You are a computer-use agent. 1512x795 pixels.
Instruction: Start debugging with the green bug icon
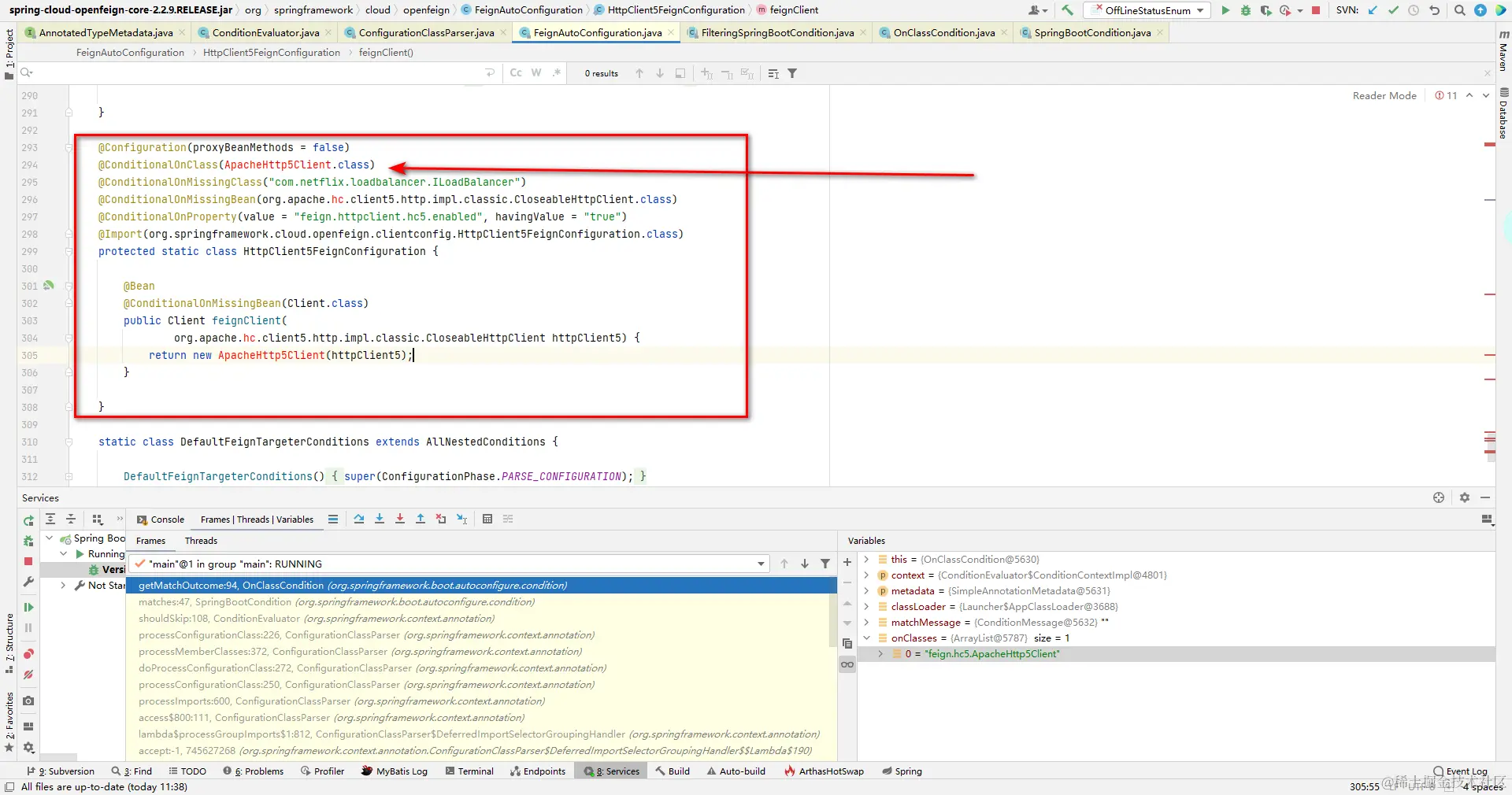tap(1246, 10)
